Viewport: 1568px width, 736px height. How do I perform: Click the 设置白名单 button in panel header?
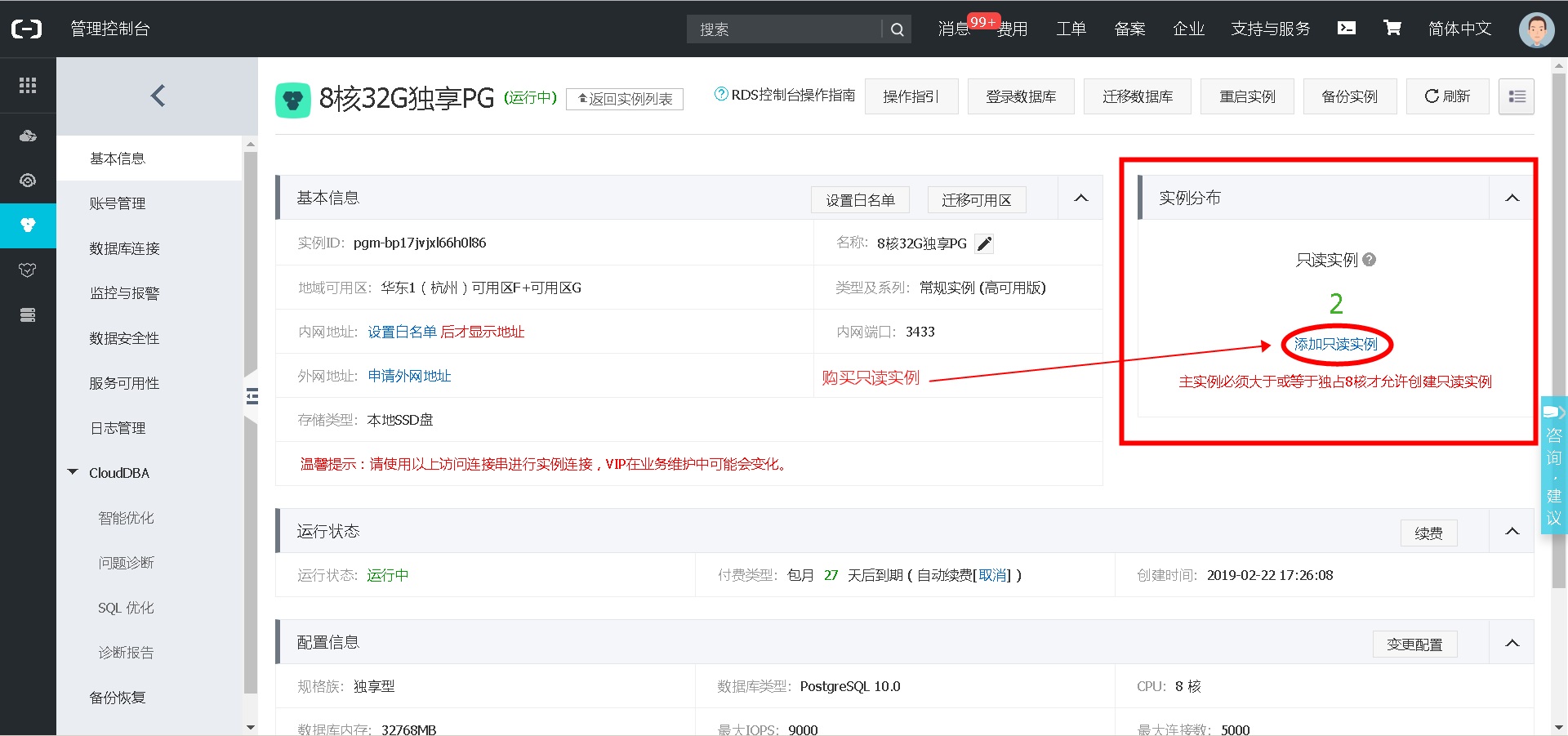860,200
